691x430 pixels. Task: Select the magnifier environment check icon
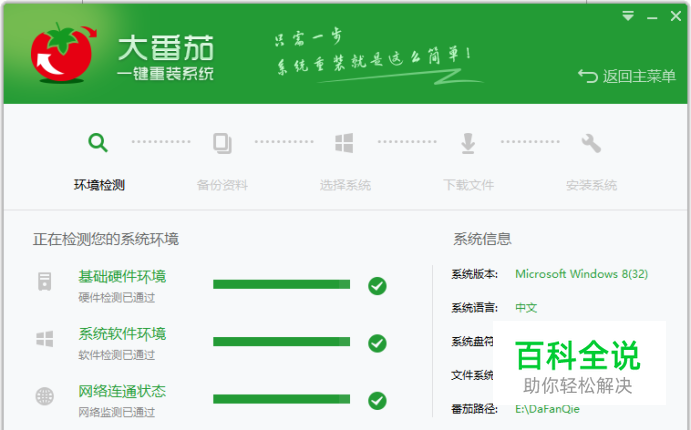point(98,143)
